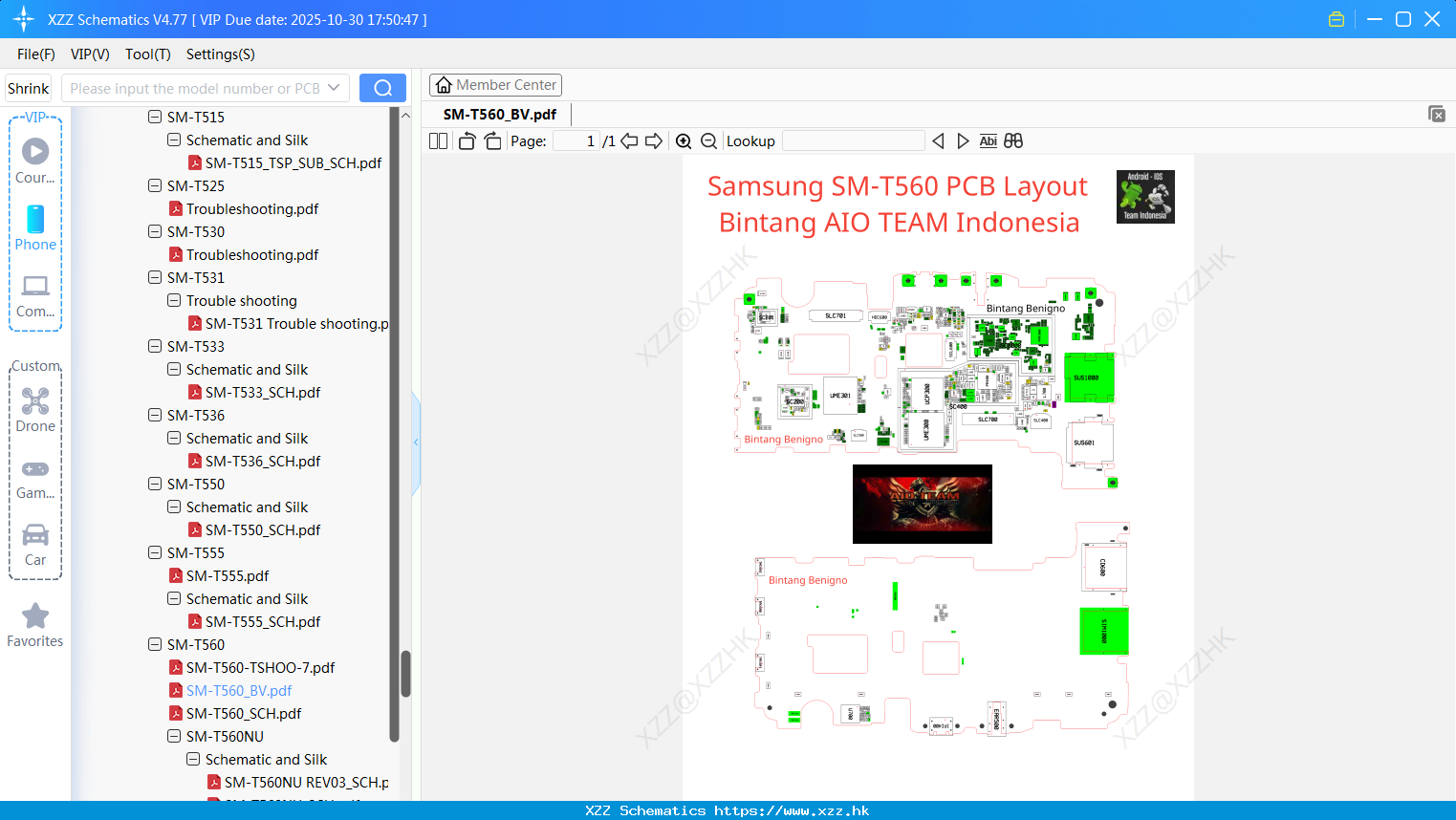
Task: Open the Car category
Action: click(35, 545)
